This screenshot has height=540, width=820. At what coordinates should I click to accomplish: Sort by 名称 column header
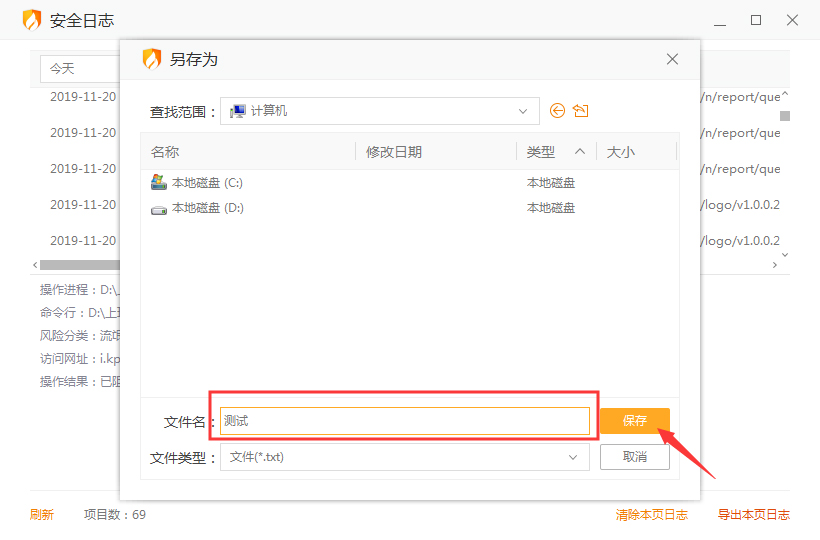(x=165, y=152)
